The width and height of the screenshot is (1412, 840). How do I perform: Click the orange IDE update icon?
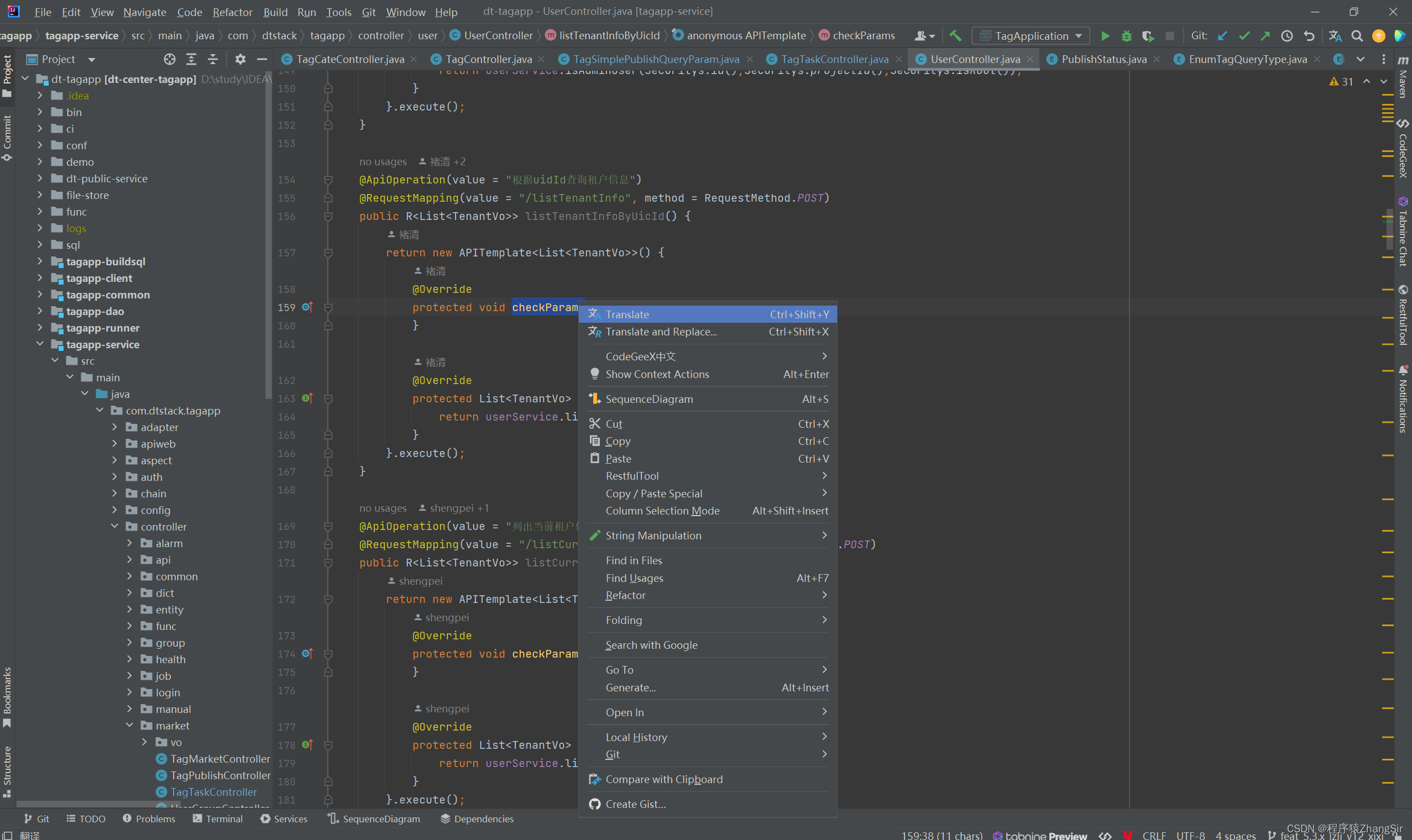(x=1379, y=36)
